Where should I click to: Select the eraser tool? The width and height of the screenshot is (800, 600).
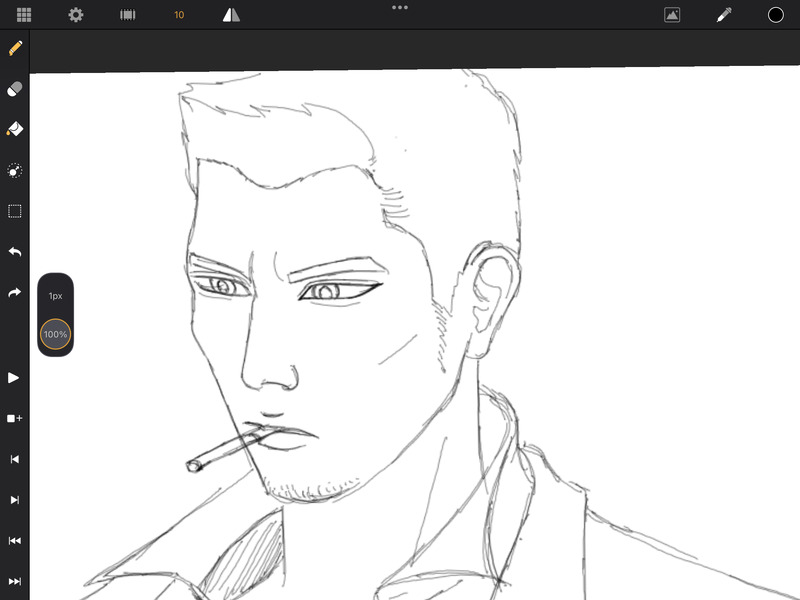click(15, 89)
